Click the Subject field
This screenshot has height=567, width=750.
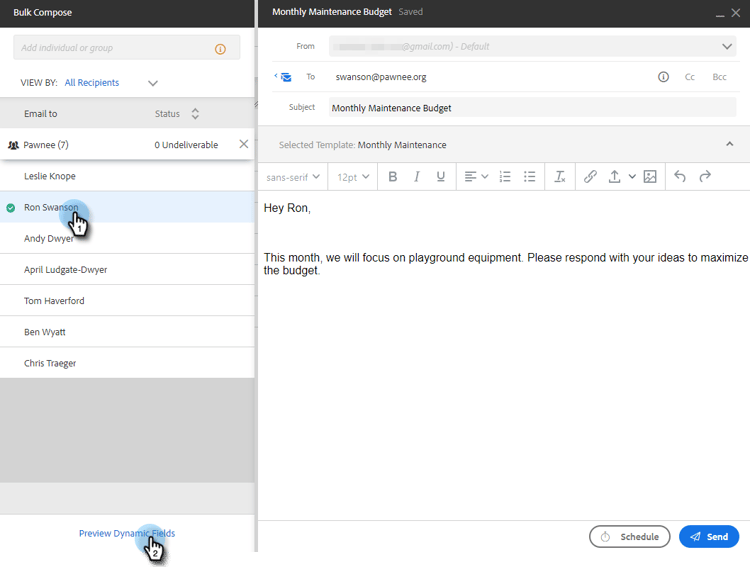coord(532,108)
